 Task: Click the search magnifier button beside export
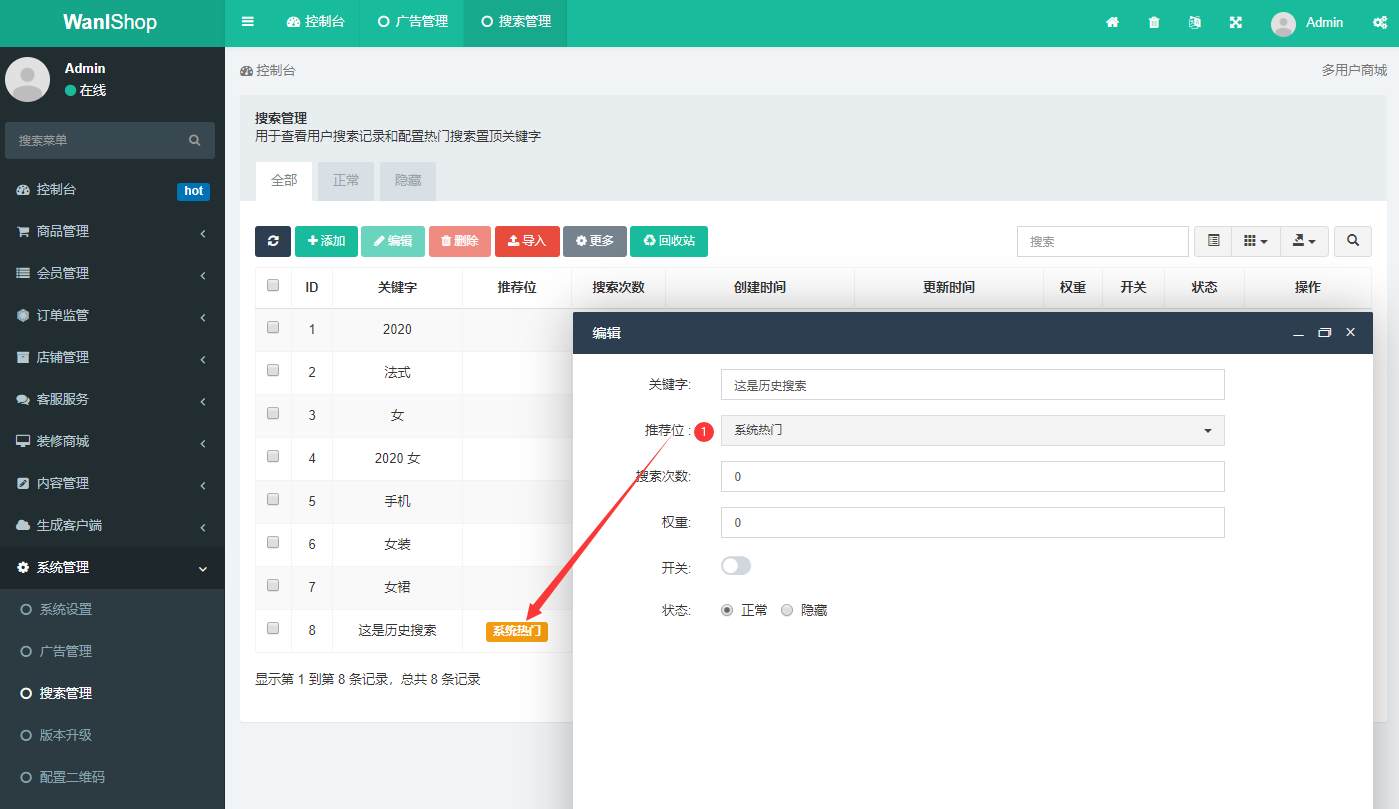[1353, 241]
